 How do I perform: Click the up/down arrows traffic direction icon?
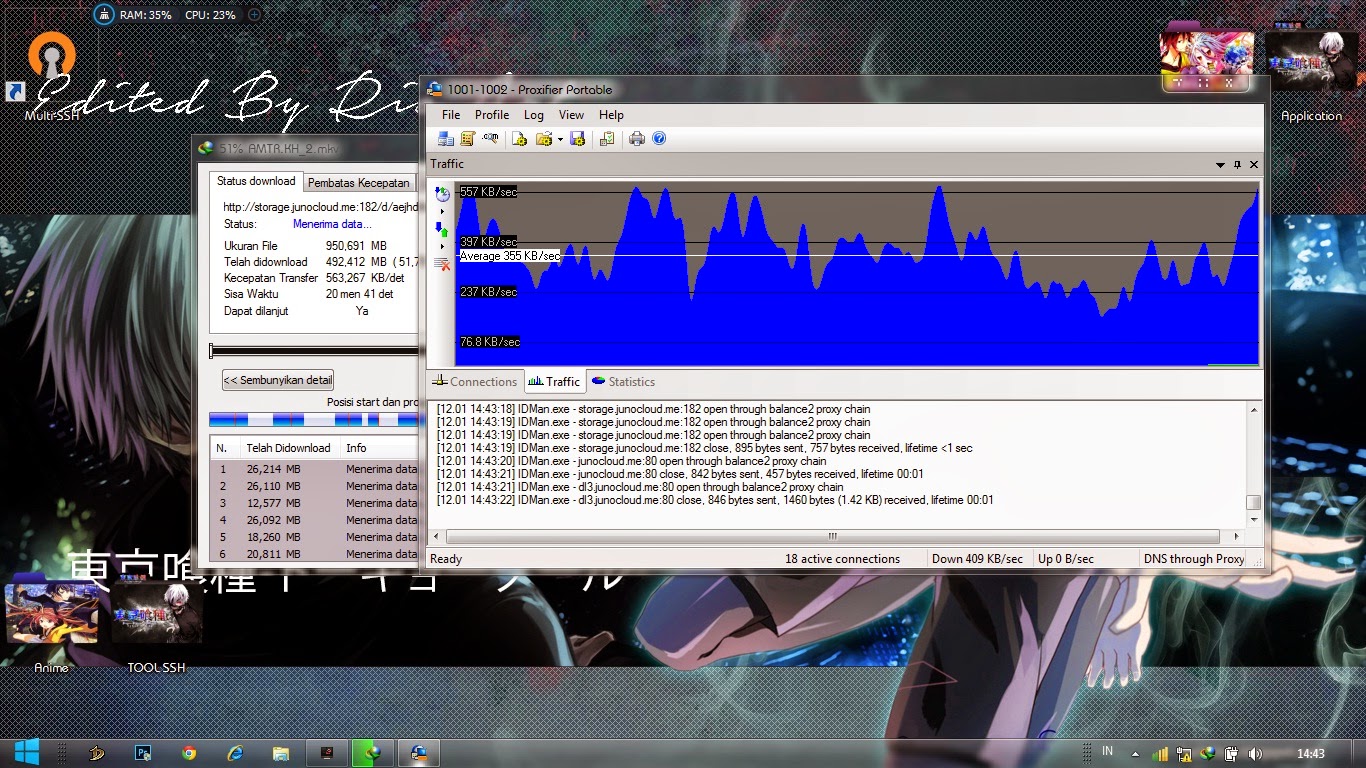pyautogui.click(x=442, y=229)
